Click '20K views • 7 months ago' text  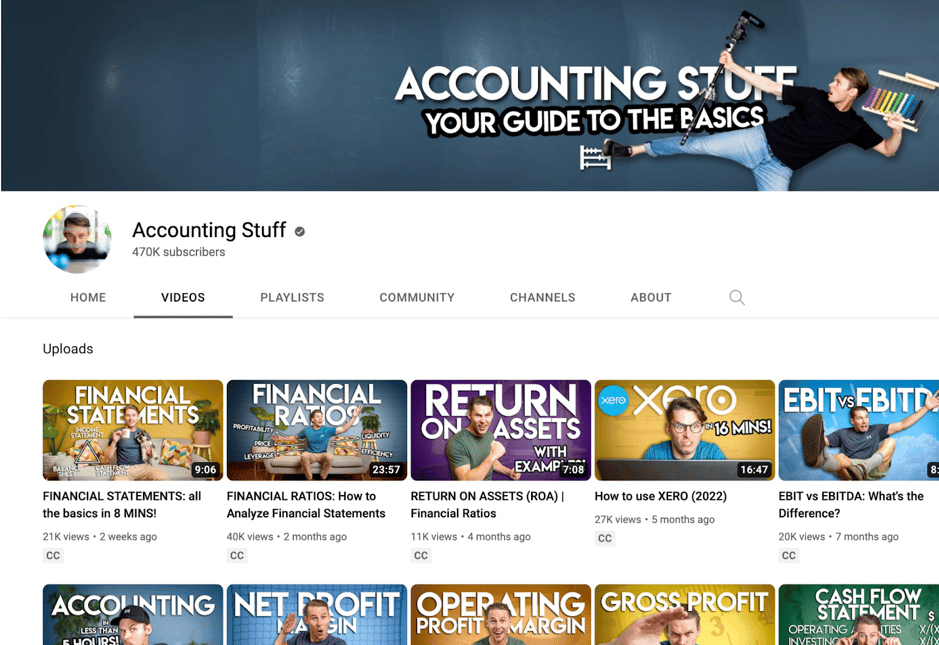tap(838, 537)
